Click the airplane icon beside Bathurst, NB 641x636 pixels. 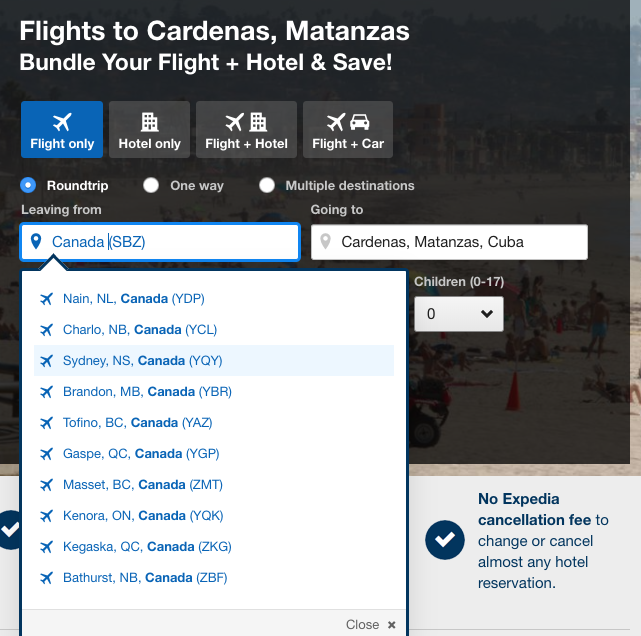click(47, 578)
